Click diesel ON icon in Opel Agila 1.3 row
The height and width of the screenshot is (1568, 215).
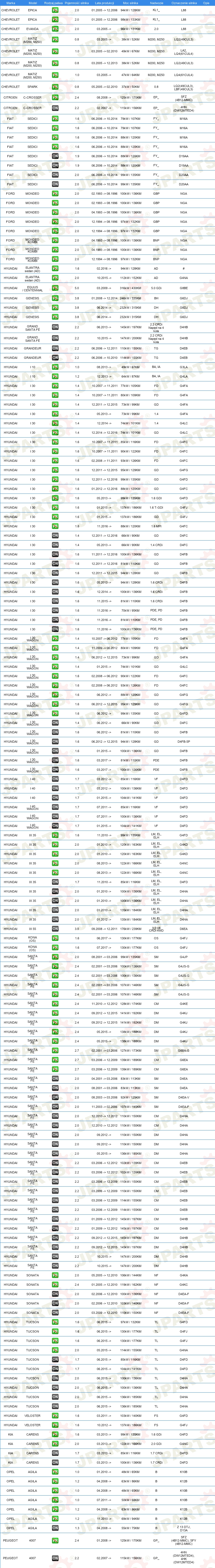(55, 1528)
